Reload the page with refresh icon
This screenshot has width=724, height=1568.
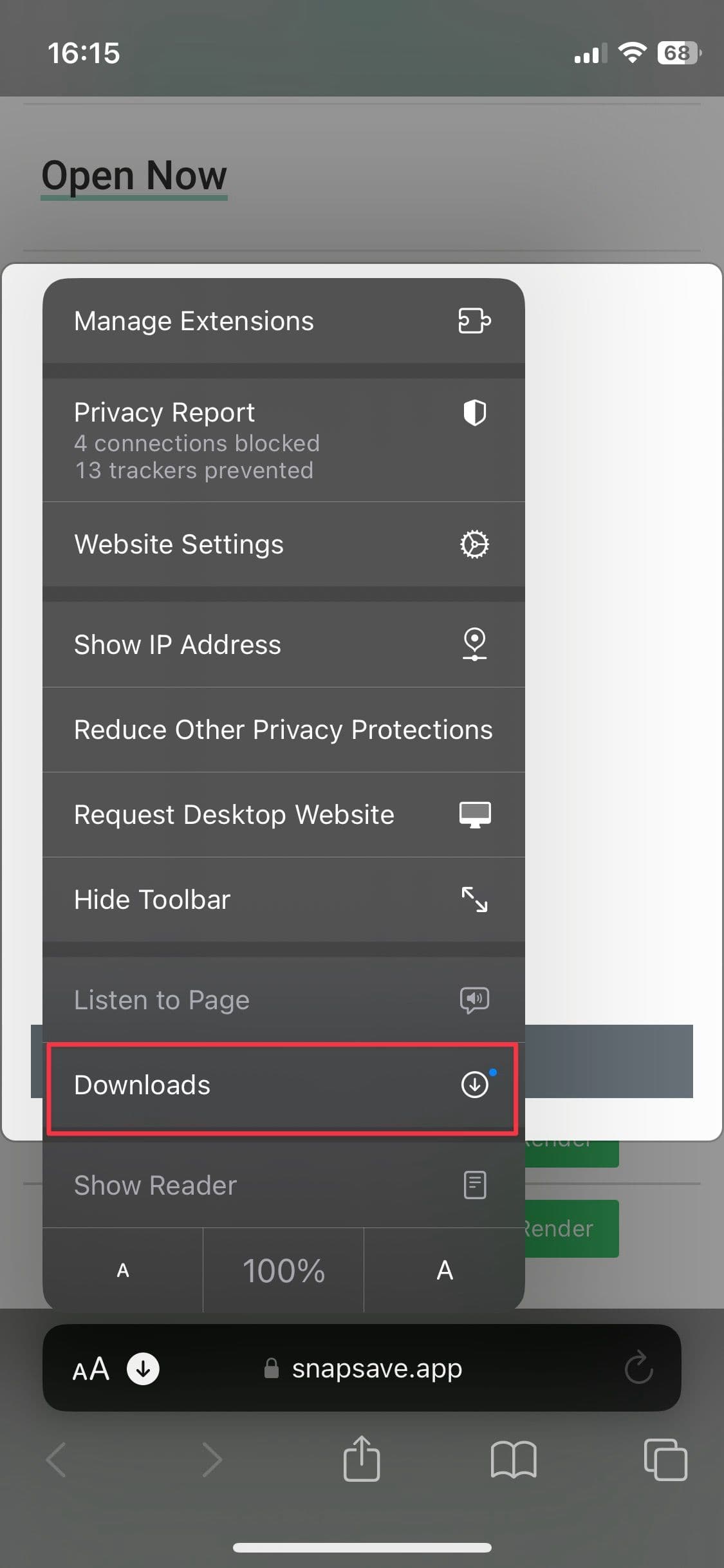point(639,1368)
